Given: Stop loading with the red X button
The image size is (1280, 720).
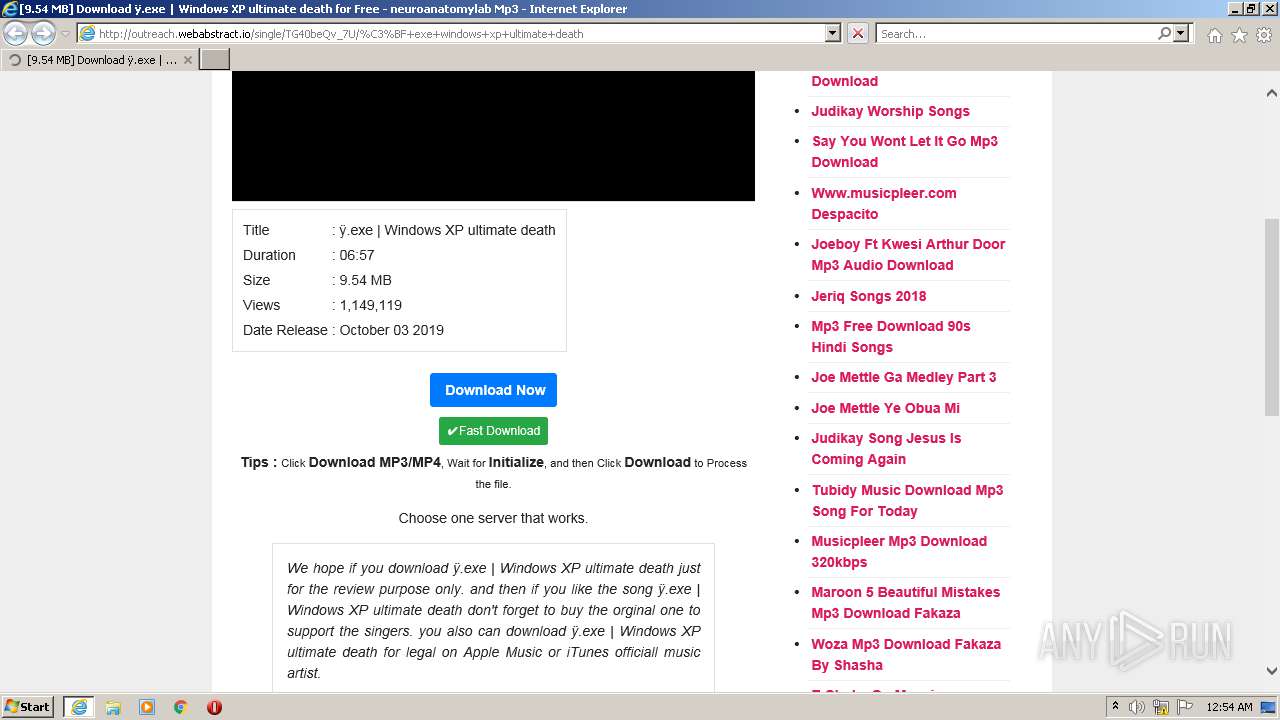Looking at the screenshot, I should point(857,33).
